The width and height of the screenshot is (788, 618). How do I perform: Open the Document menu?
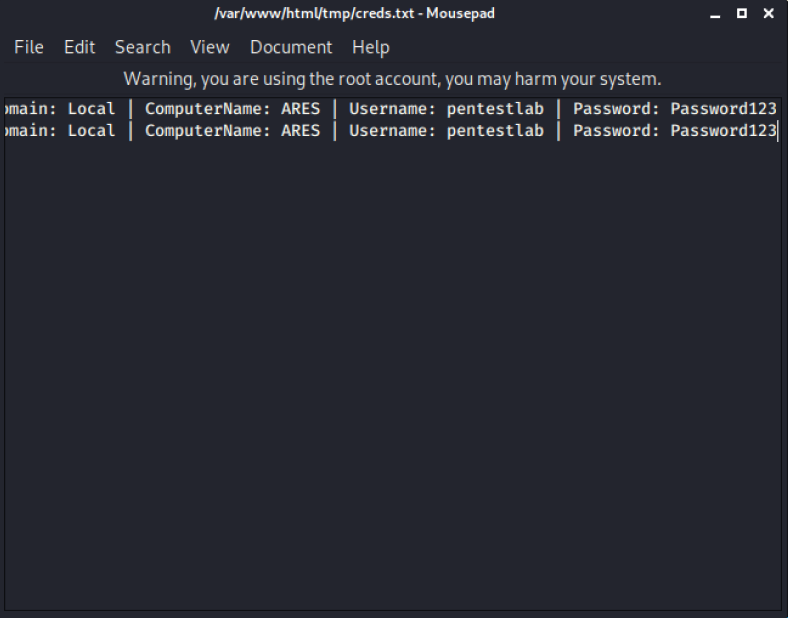pyautogui.click(x=291, y=47)
